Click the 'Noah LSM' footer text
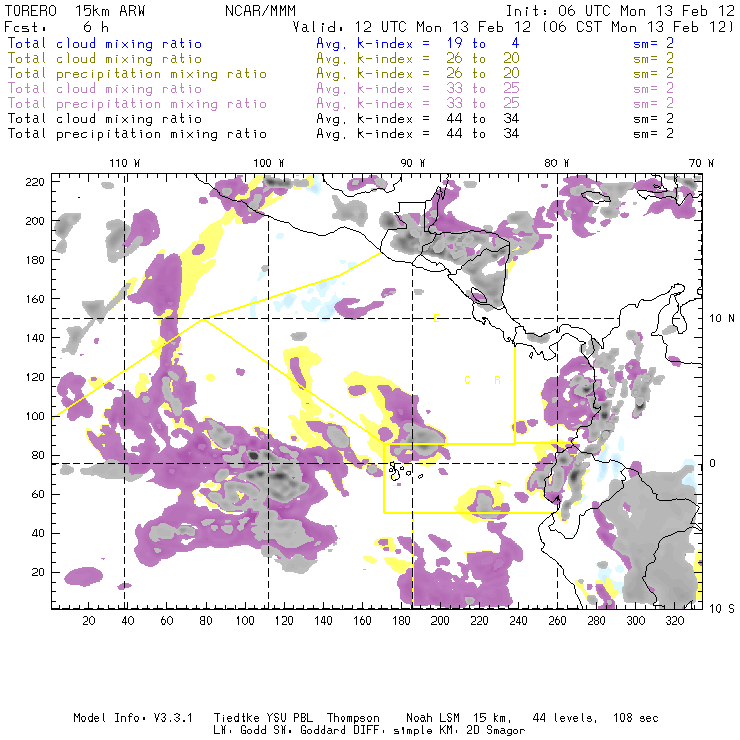 (433, 718)
